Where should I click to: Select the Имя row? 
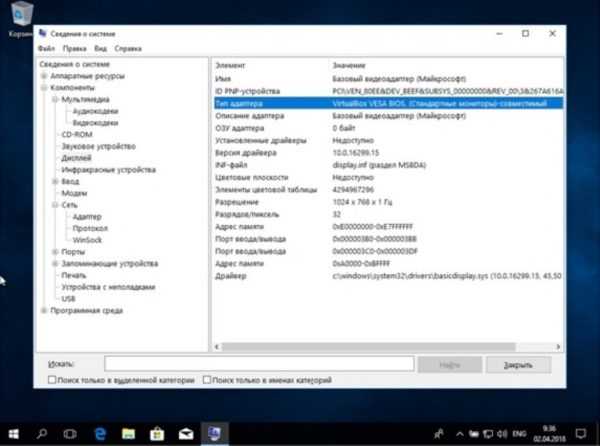(388, 79)
